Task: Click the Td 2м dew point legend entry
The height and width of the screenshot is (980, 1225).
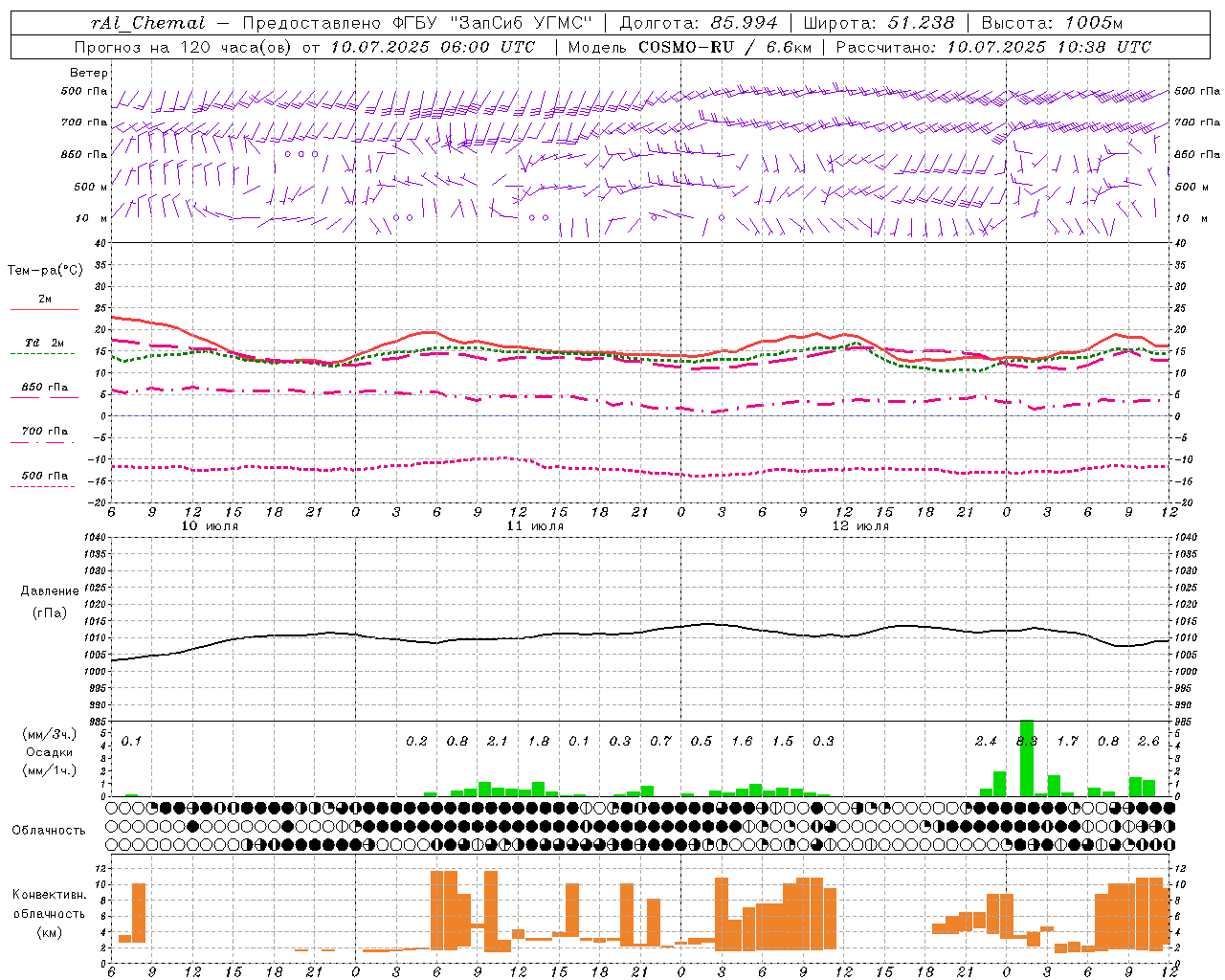Action: tap(45, 343)
